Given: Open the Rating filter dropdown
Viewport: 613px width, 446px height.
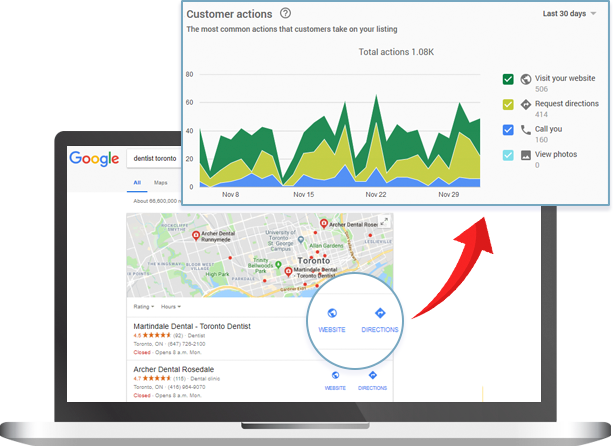Looking at the screenshot, I should [145, 307].
